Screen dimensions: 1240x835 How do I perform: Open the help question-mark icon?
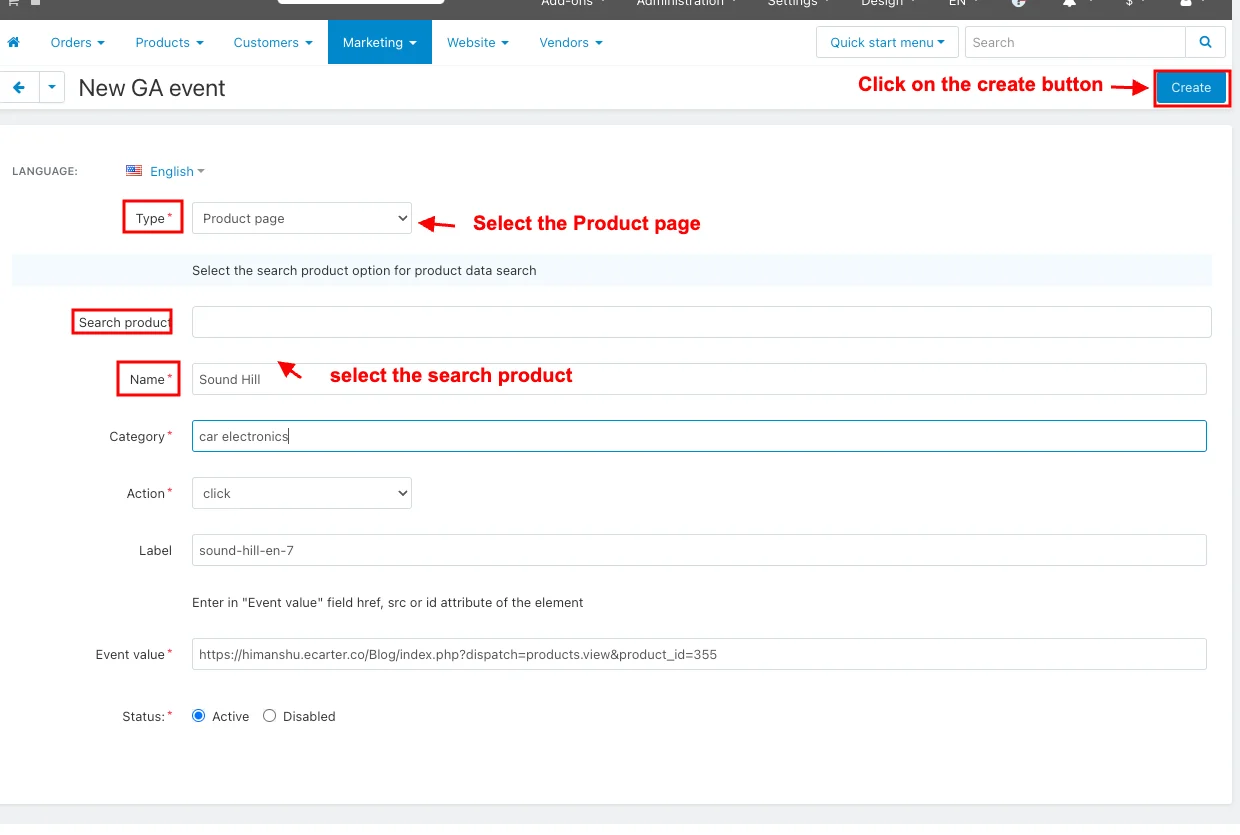[1018, 3]
